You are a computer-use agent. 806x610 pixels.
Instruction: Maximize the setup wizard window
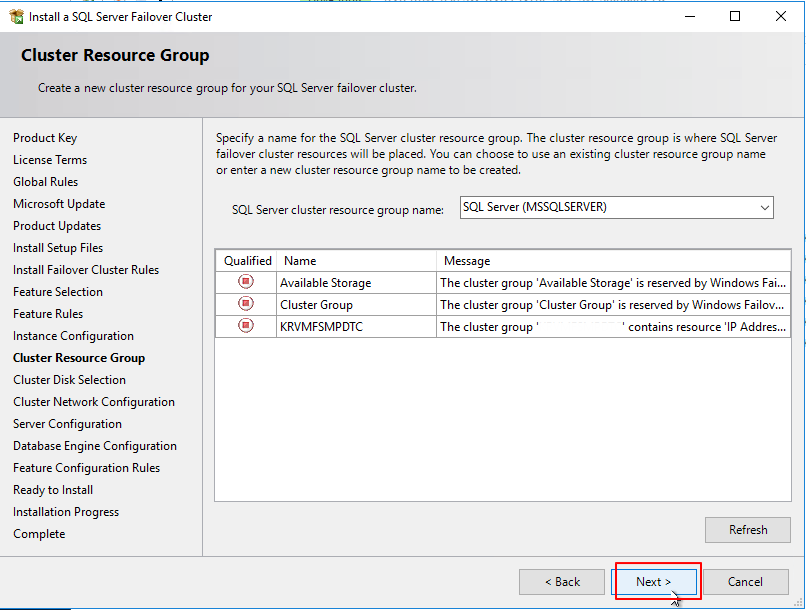point(735,16)
